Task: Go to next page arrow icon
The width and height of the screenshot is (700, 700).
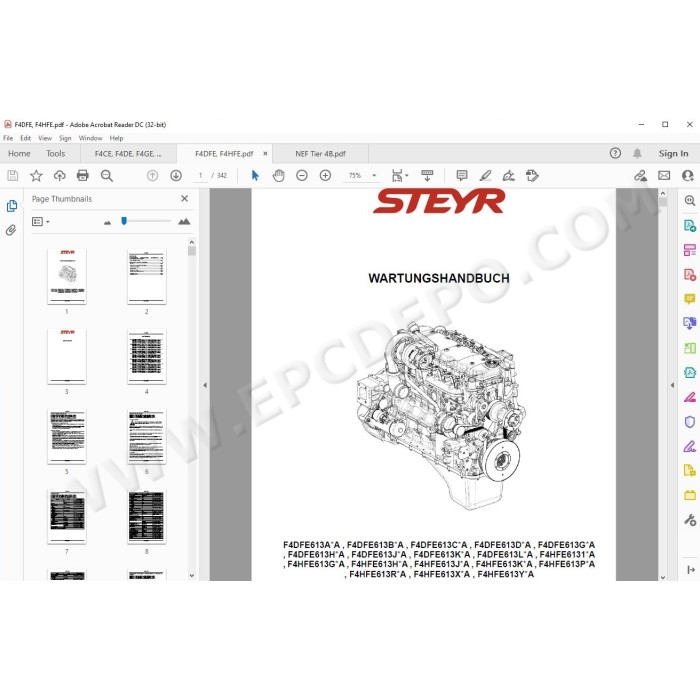Action: coord(176,175)
